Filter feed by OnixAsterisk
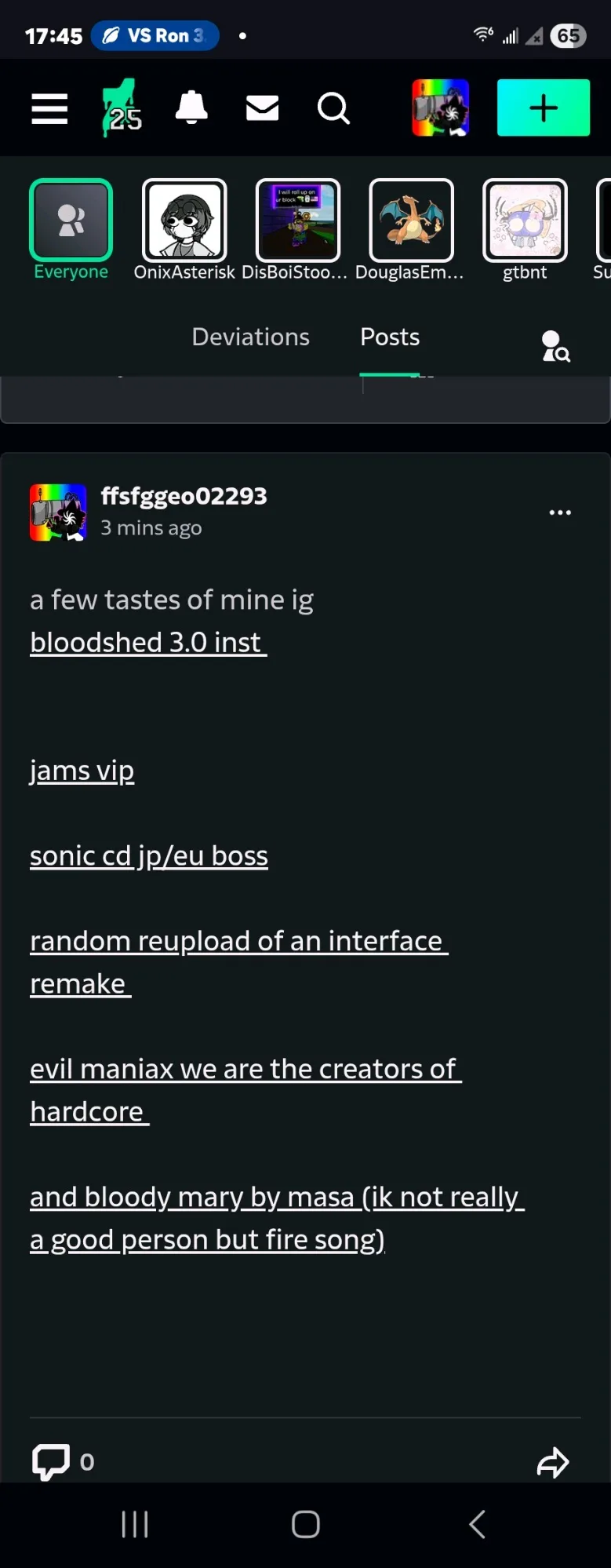 pos(184,221)
